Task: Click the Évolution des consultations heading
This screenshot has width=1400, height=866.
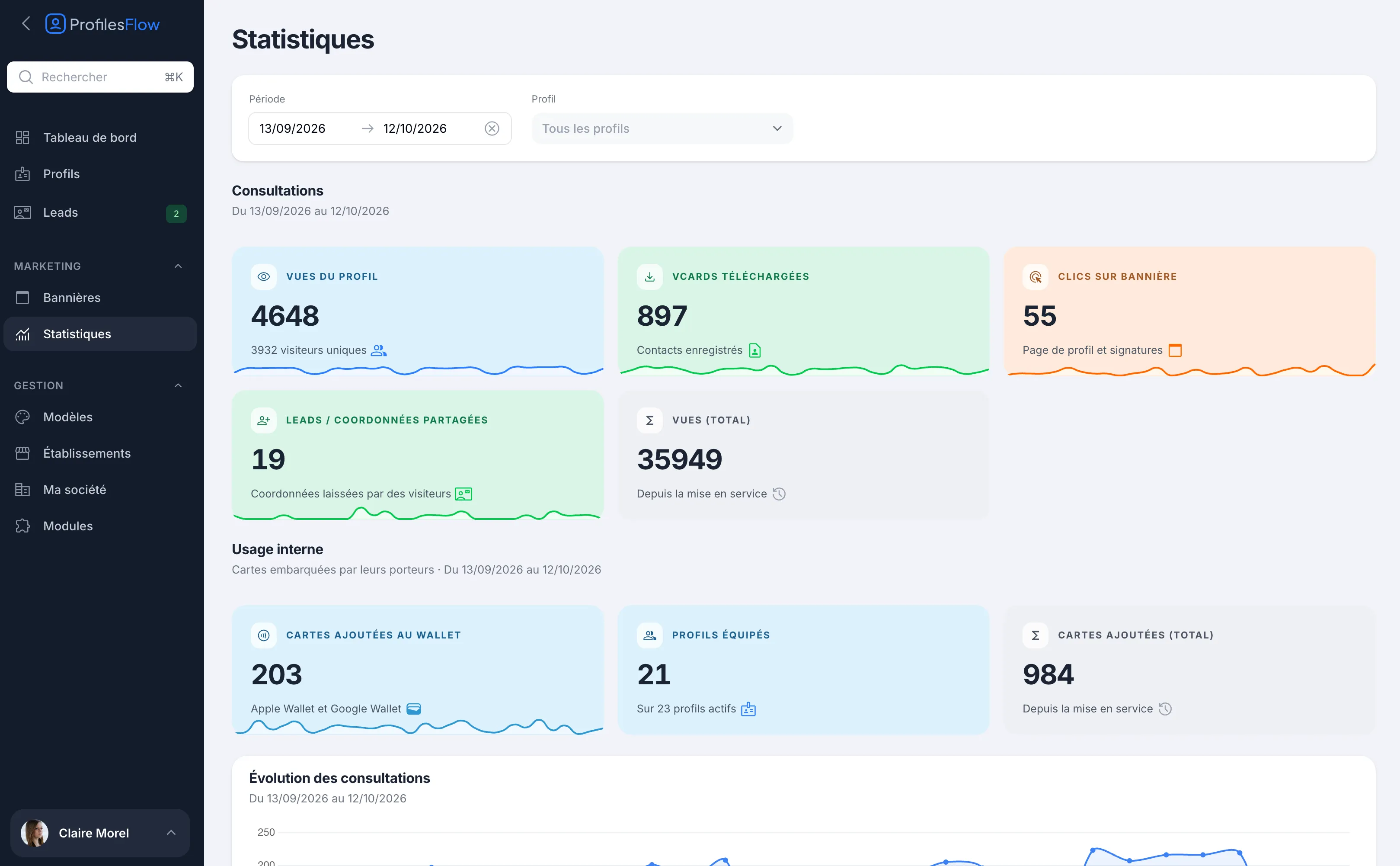Action: 339,778
